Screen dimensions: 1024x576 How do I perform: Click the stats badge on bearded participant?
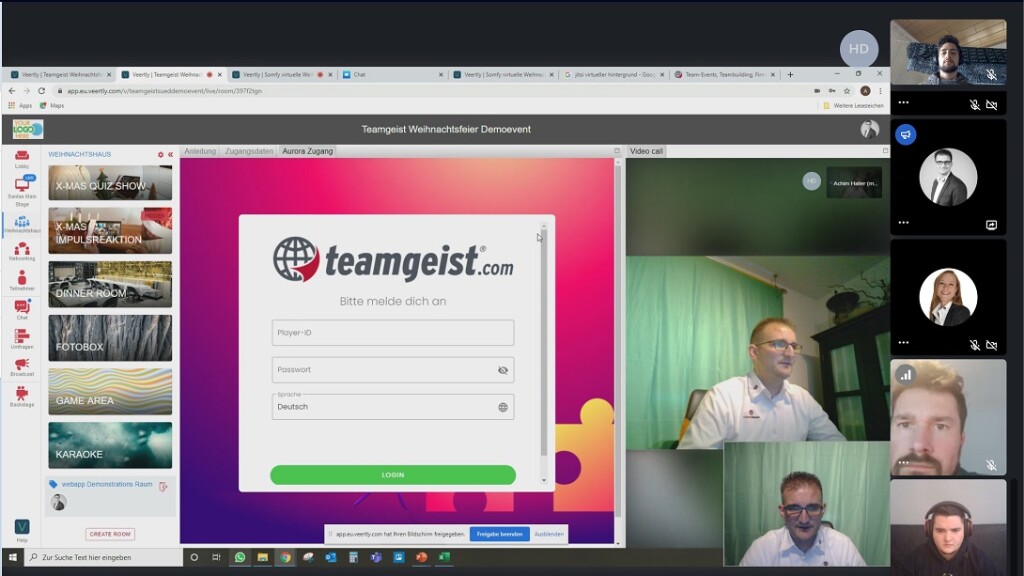pyautogui.click(x=906, y=375)
